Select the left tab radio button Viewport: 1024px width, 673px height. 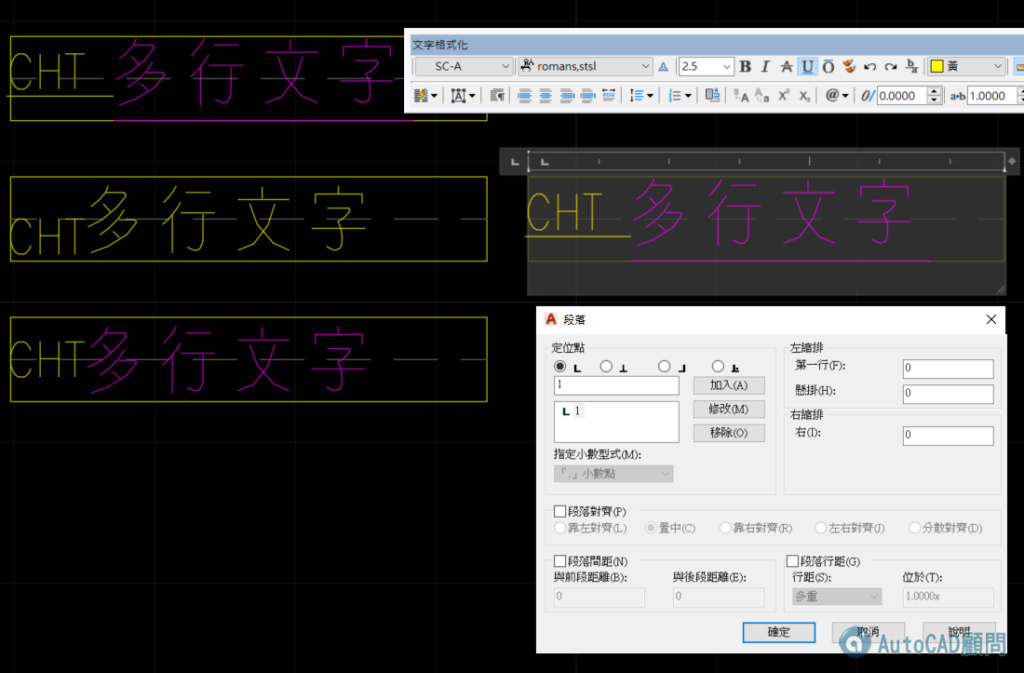(560, 366)
